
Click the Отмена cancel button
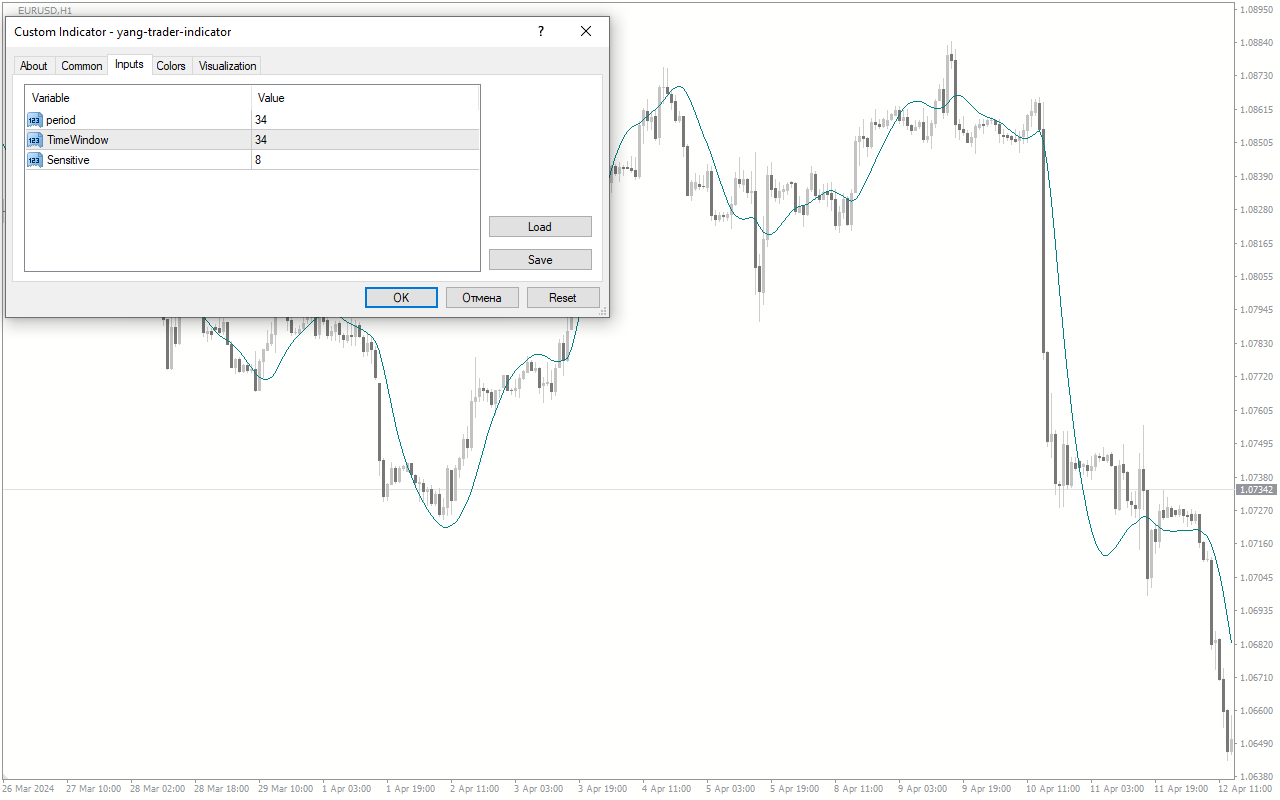[482, 297]
